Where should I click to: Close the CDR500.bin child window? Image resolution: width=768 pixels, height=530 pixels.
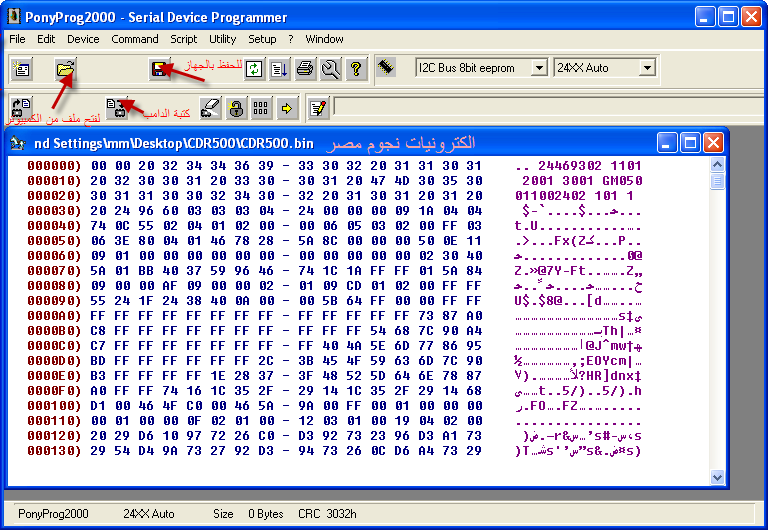pos(714,143)
